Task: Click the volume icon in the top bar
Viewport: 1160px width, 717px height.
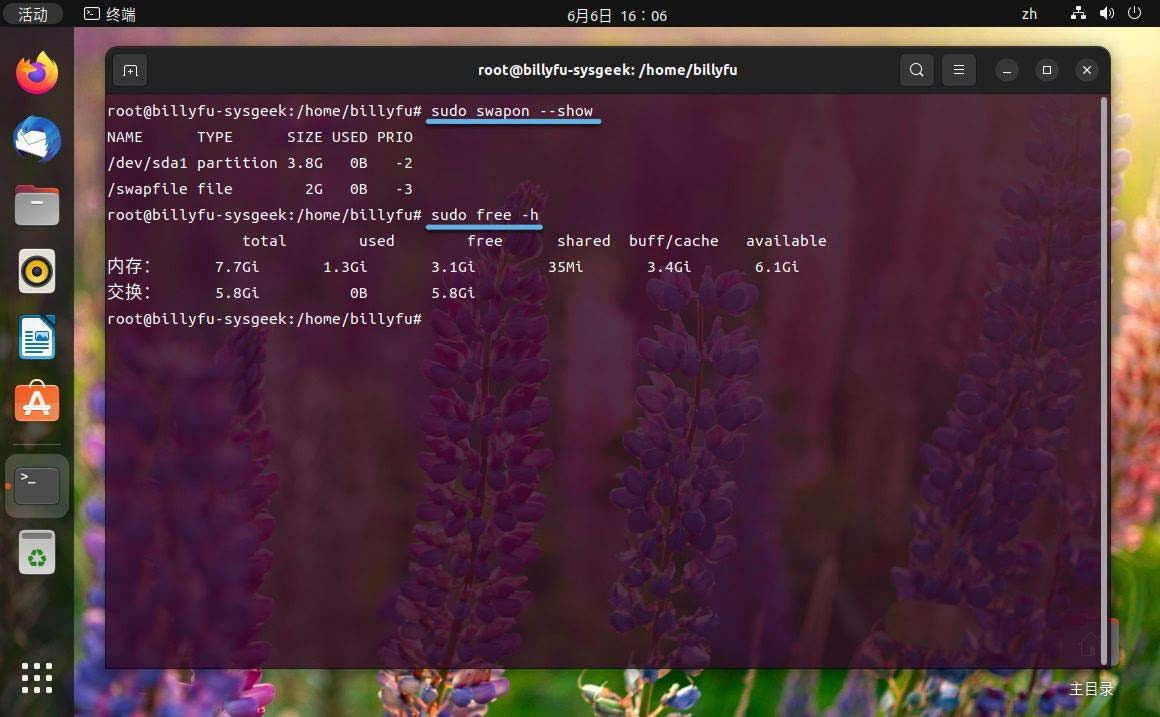Action: [1106, 14]
